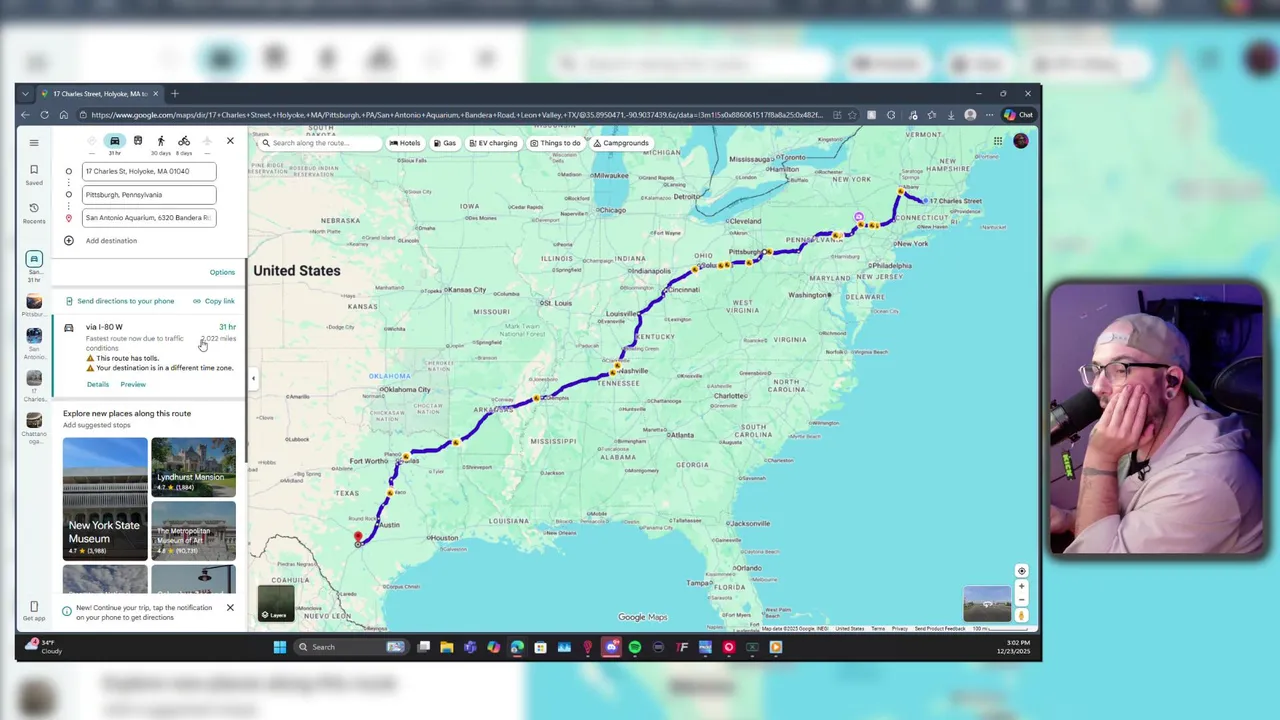The height and width of the screenshot is (720, 1280).
Task: Open route Options
Action: point(222,272)
